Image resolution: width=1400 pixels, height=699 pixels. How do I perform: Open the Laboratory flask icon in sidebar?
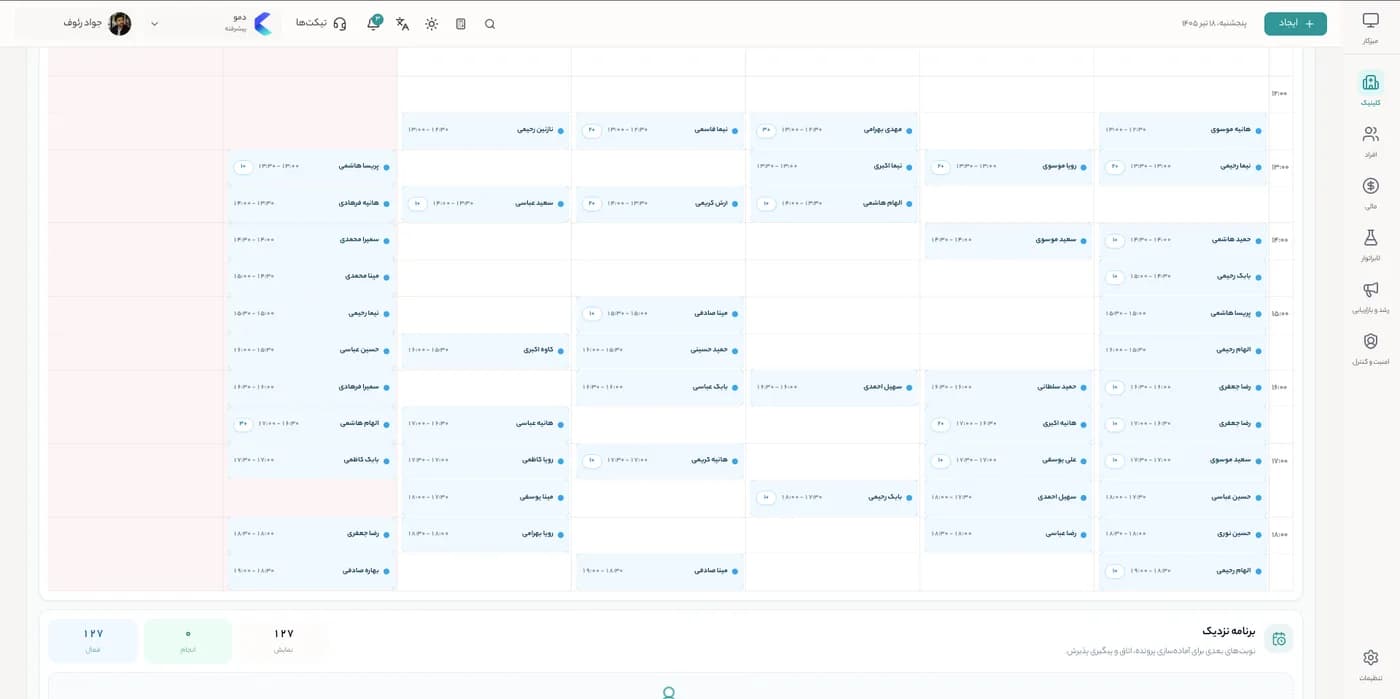(x=1370, y=244)
